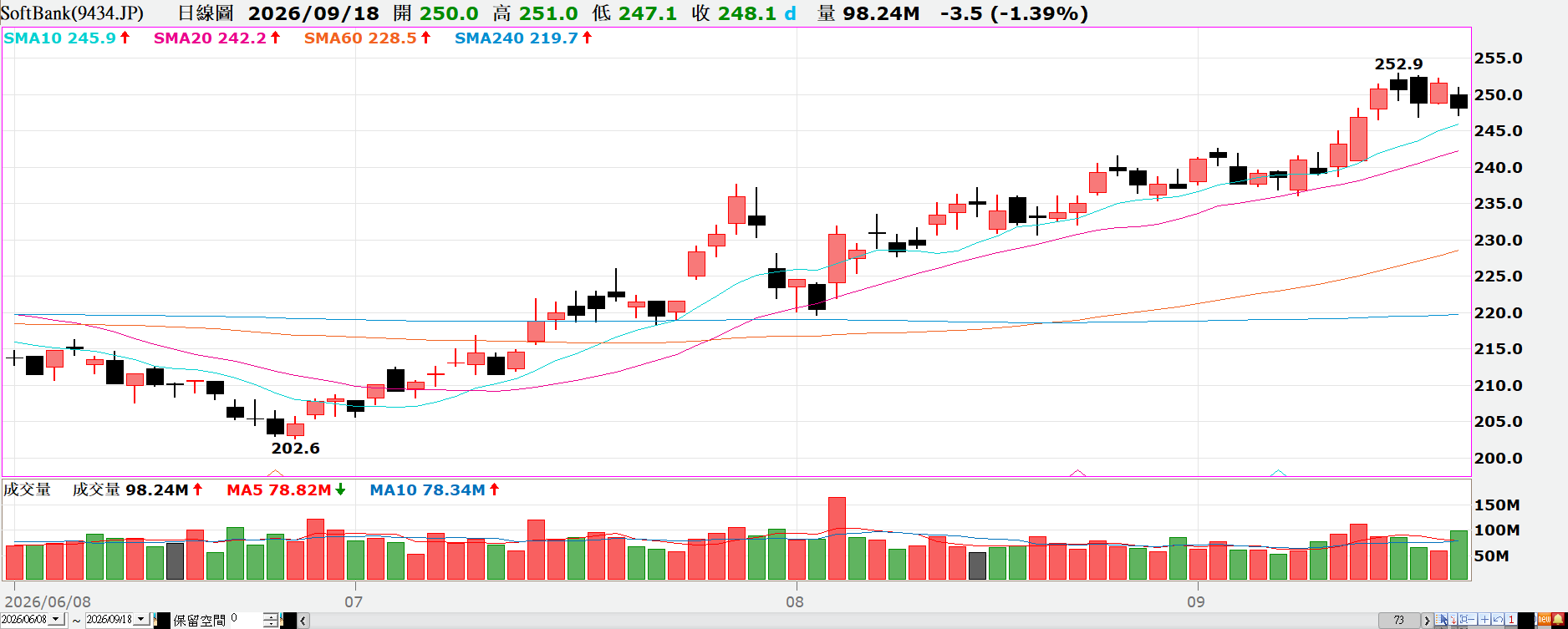
Task: Click the scrollbar left arrow button
Action: [303, 621]
